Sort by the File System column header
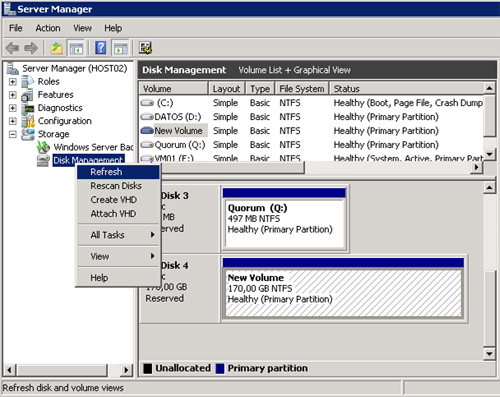Screen dimensions: 500x397 (302, 89)
